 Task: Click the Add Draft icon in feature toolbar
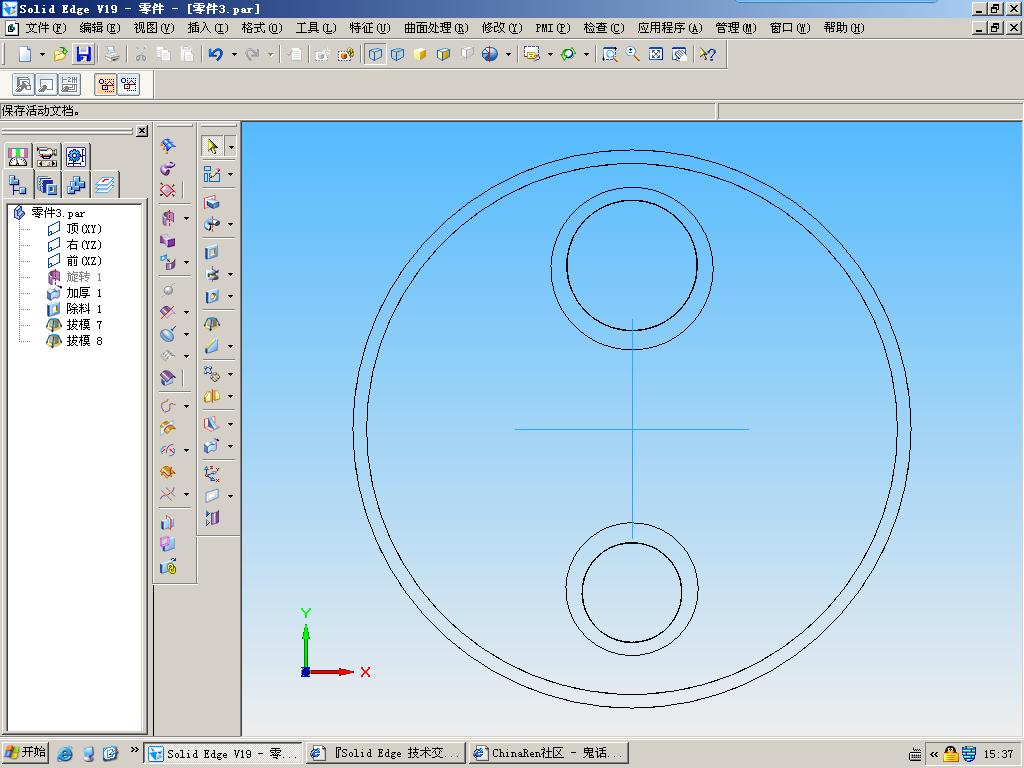[x=212, y=324]
